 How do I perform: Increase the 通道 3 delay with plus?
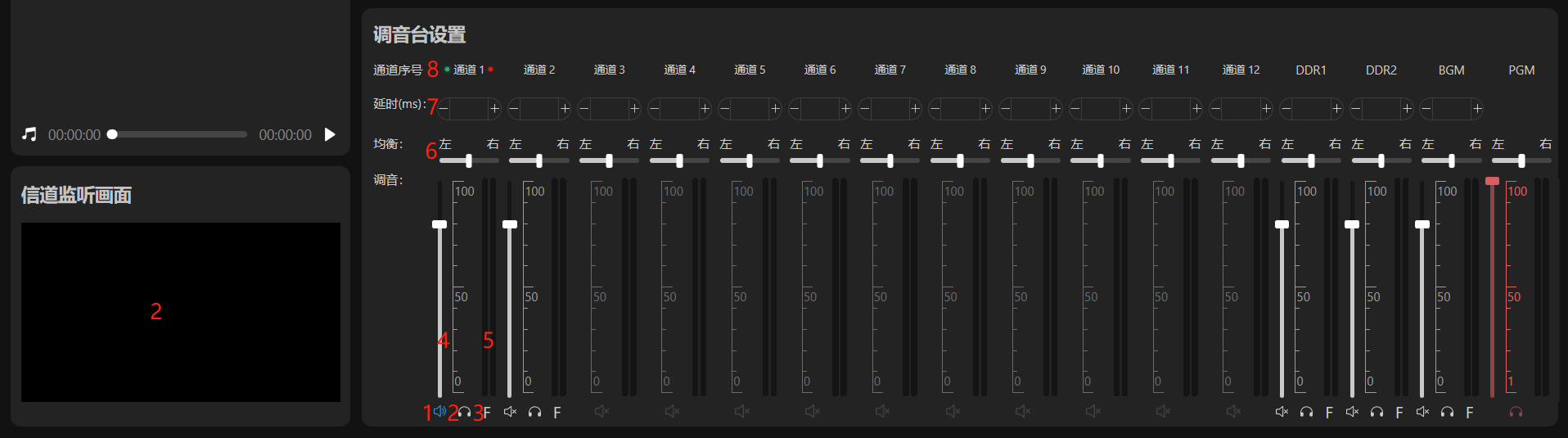click(x=634, y=108)
